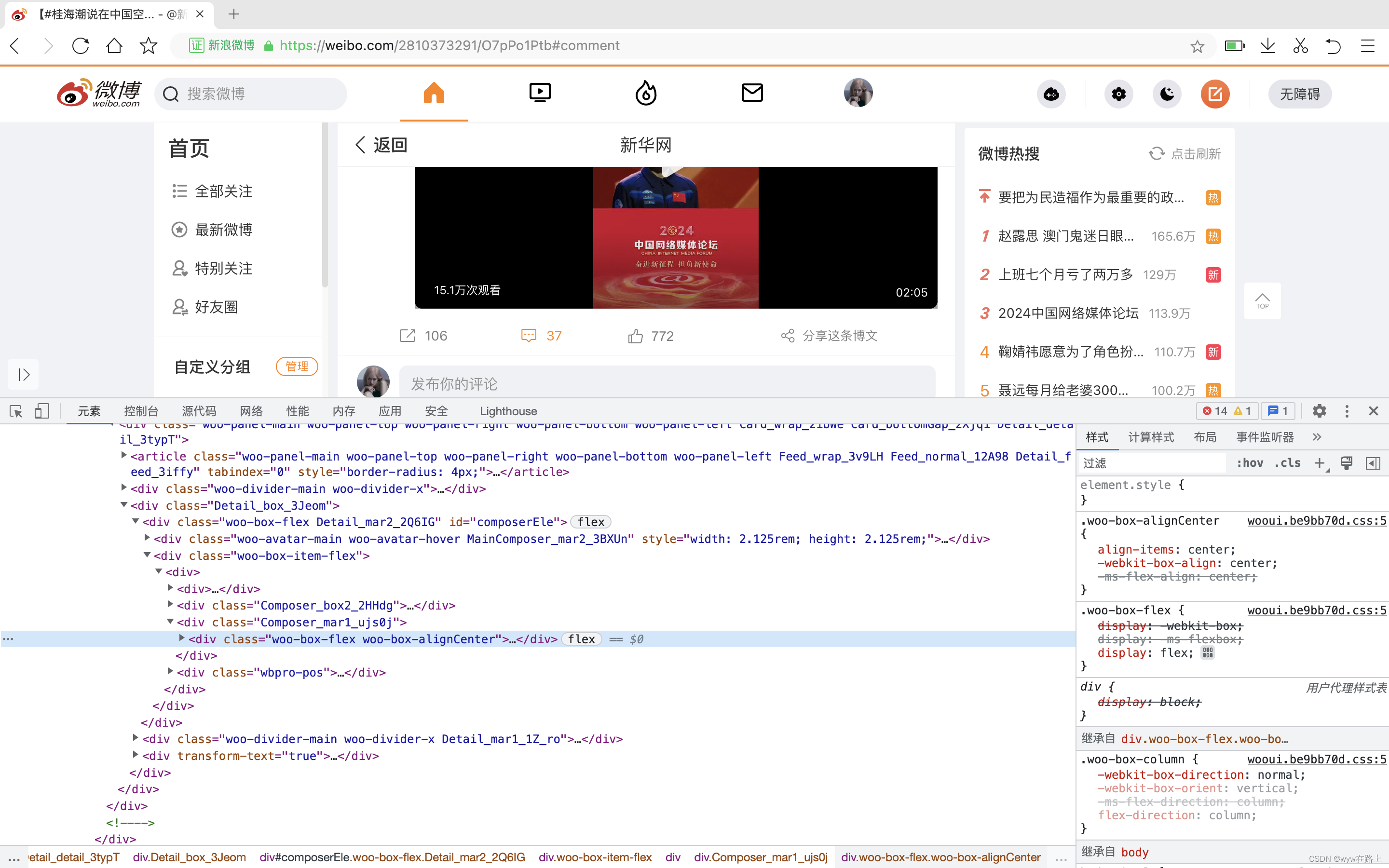Toggle :hov element state panel
Viewport: 1389px width, 868px height.
click(x=1250, y=463)
